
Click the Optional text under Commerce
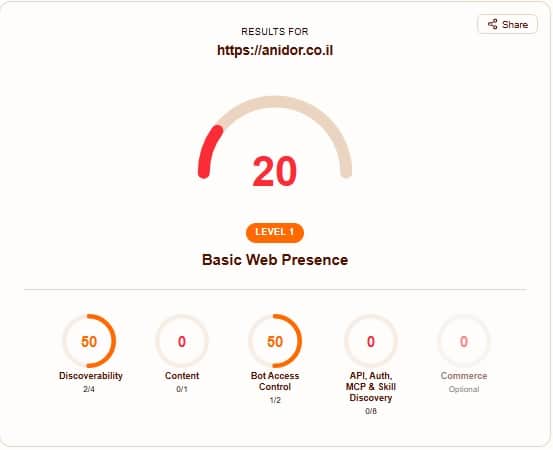464,389
